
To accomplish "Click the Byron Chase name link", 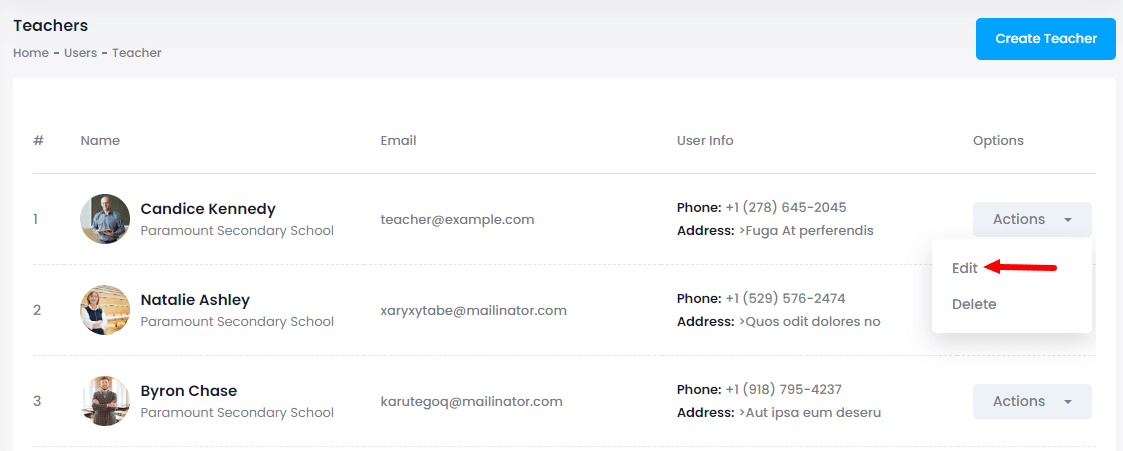I will click(189, 391).
